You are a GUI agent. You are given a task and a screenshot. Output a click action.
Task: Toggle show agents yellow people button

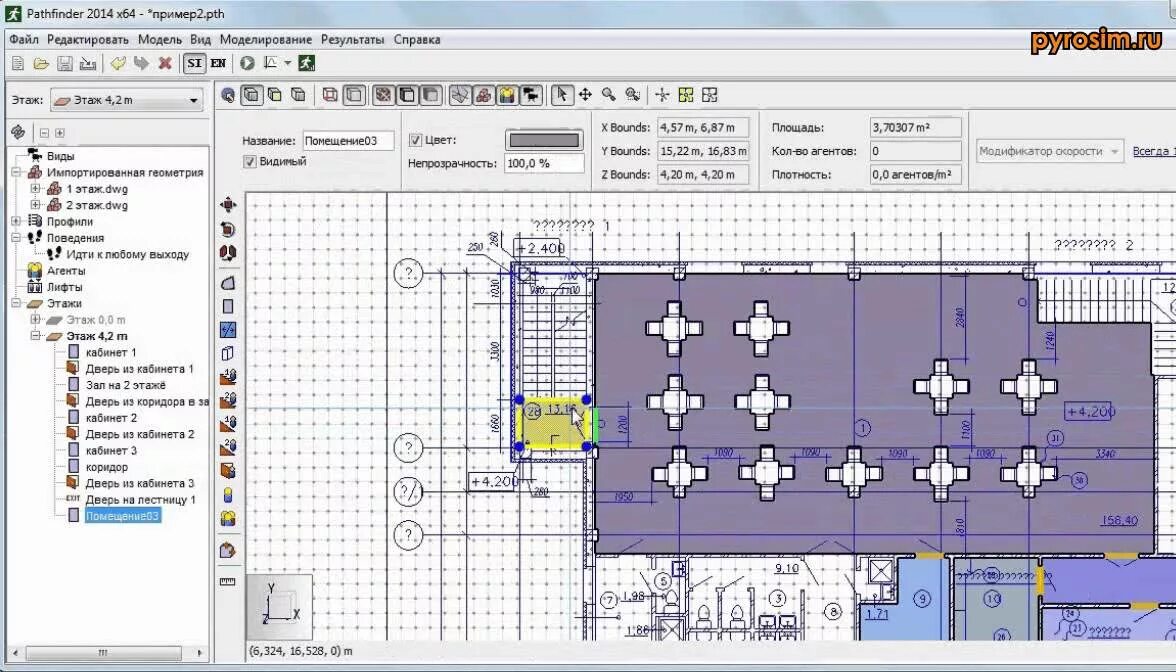click(508, 94)
